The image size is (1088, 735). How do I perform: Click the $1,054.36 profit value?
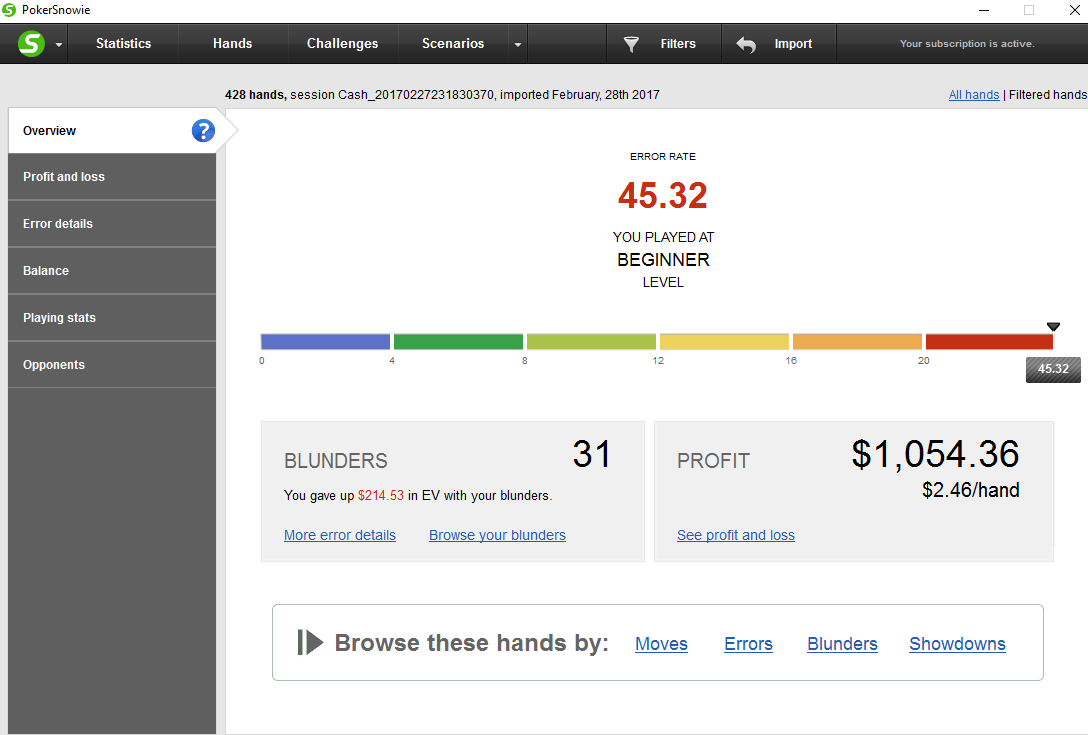pyautogui.click(x=935, y=455)
